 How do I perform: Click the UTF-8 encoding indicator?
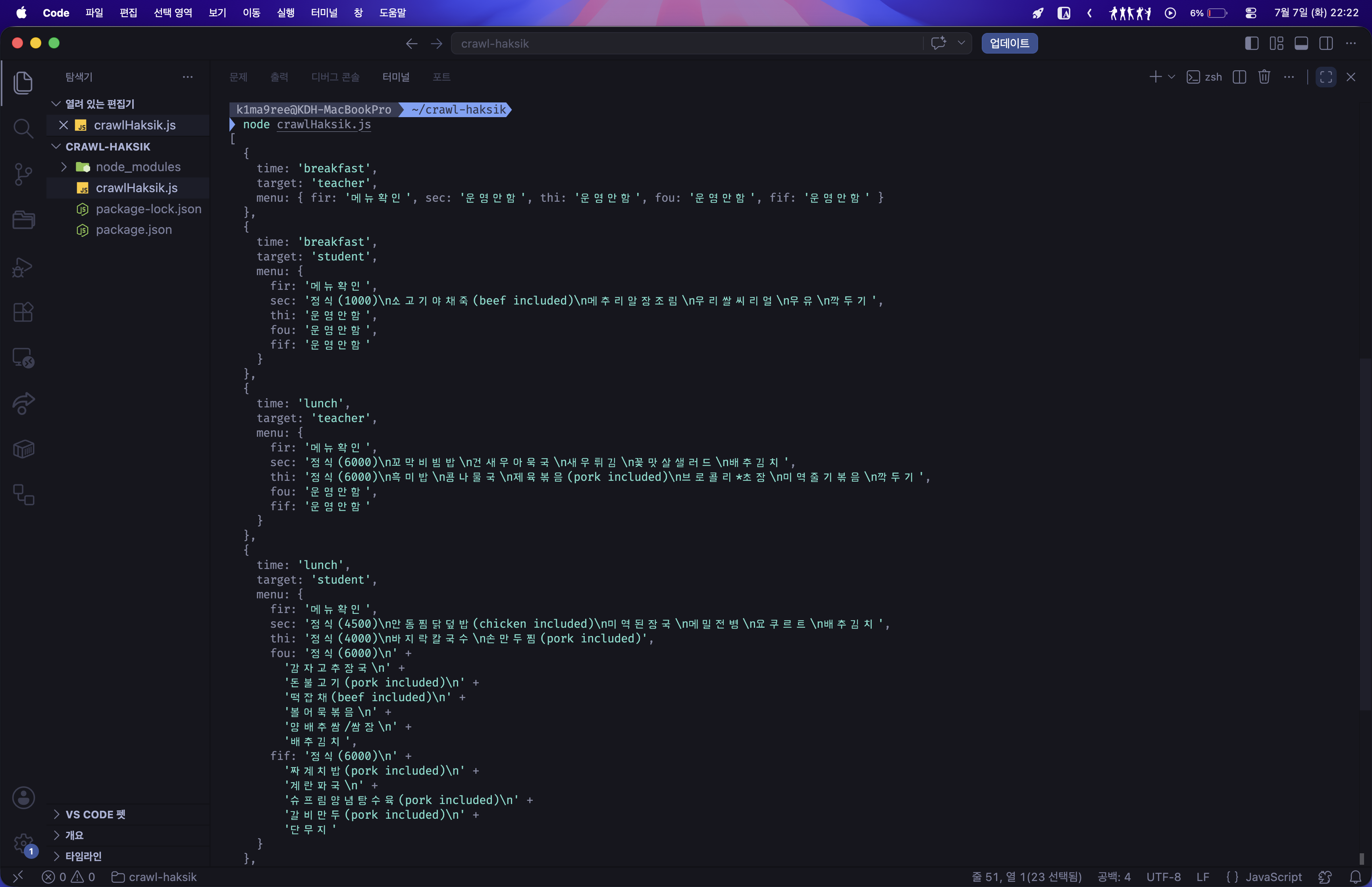coord(1163,877)
